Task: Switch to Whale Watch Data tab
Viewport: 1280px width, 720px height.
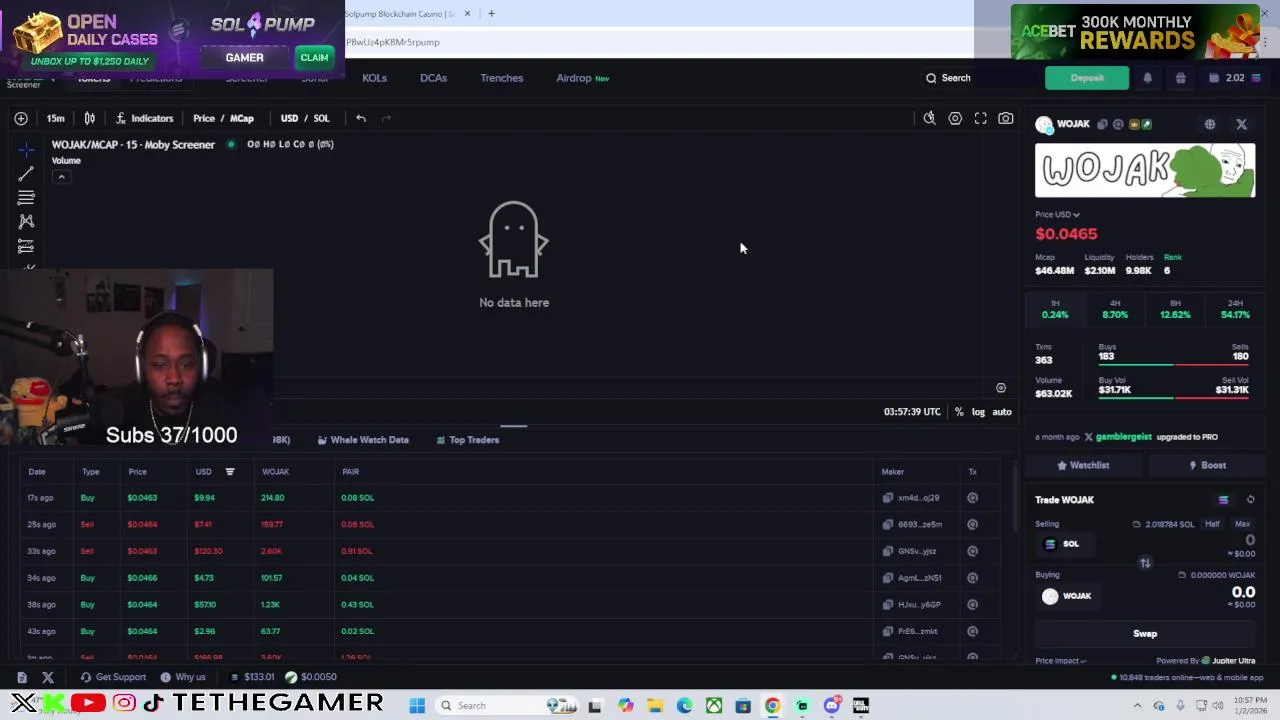Action: (x=362, y=440)
